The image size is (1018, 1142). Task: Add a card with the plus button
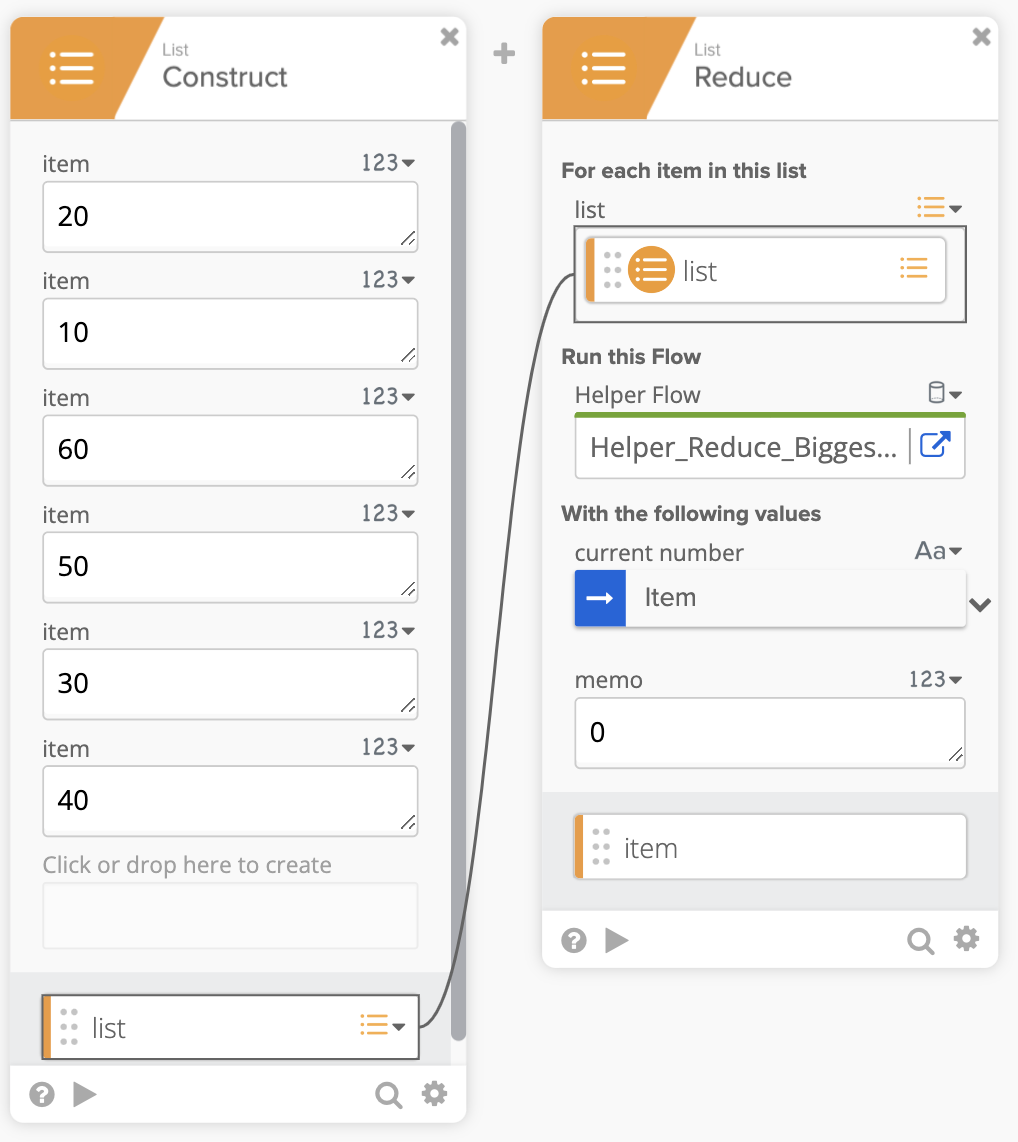click(505, 54)
